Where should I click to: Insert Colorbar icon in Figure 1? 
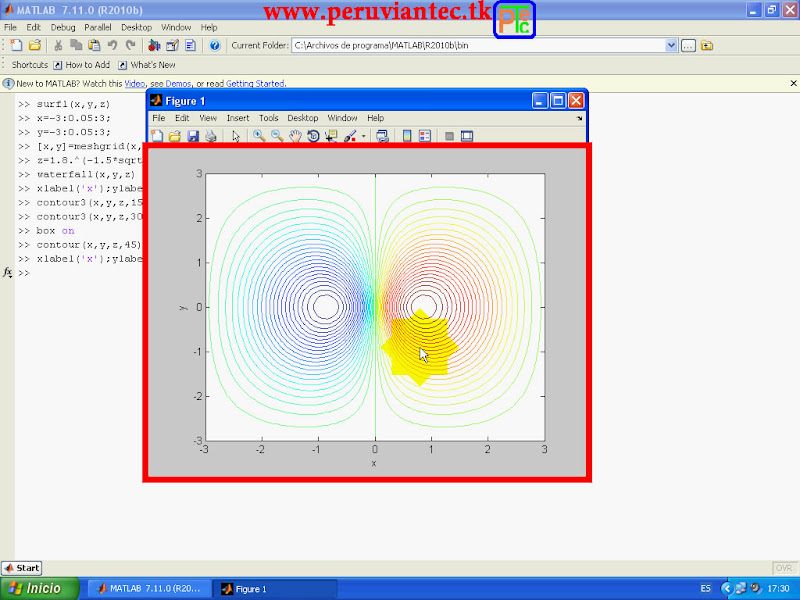(407, 136)
